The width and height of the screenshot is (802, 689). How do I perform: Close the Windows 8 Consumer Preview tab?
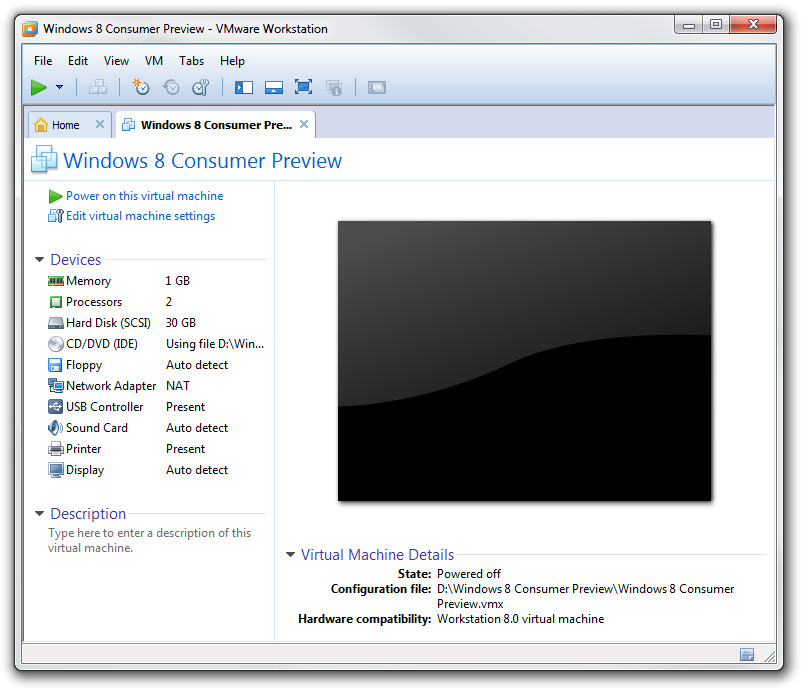[304, 124]
